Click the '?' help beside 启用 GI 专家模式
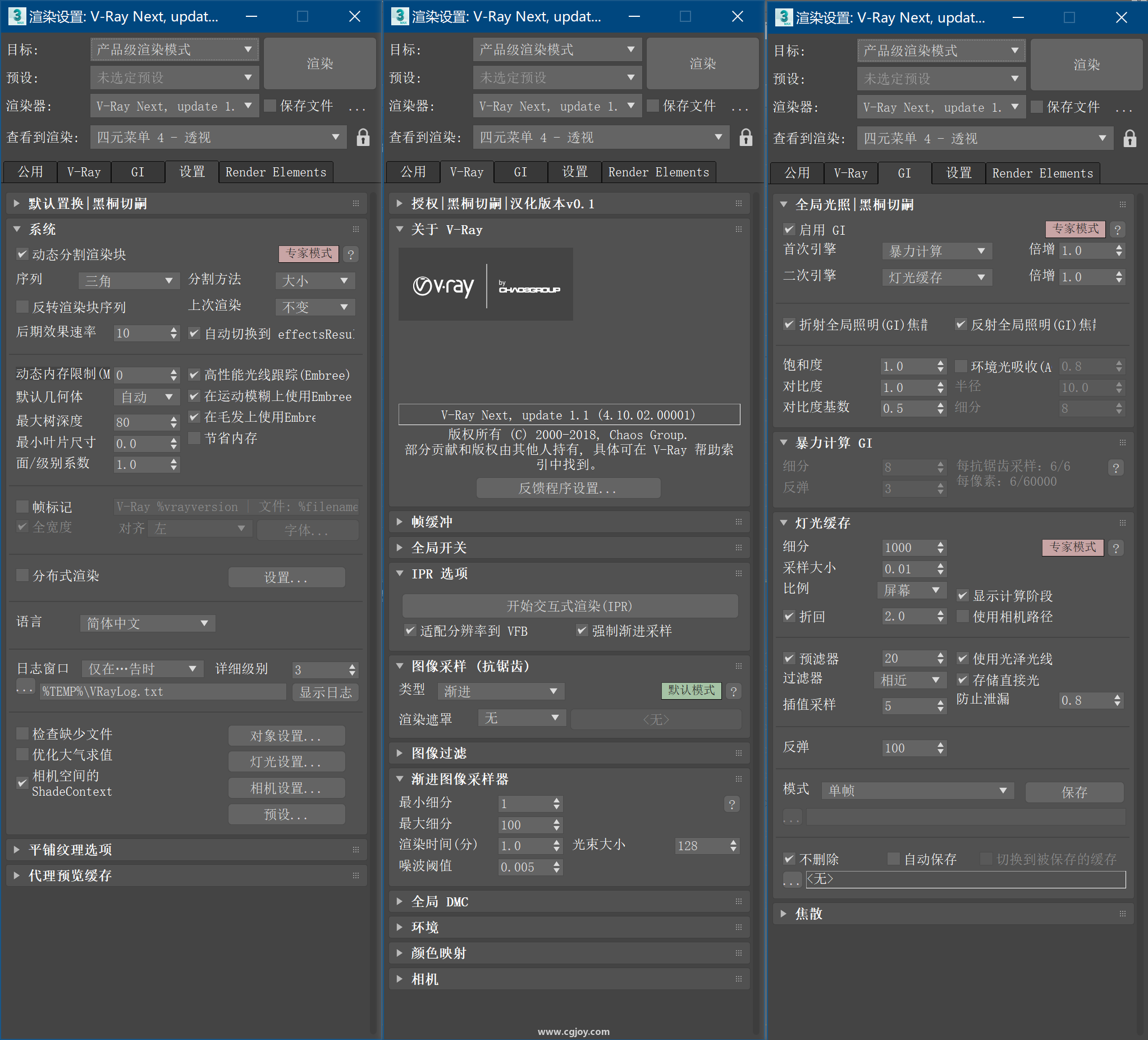The image size is (1148, 1040). tap(1117, 229)
